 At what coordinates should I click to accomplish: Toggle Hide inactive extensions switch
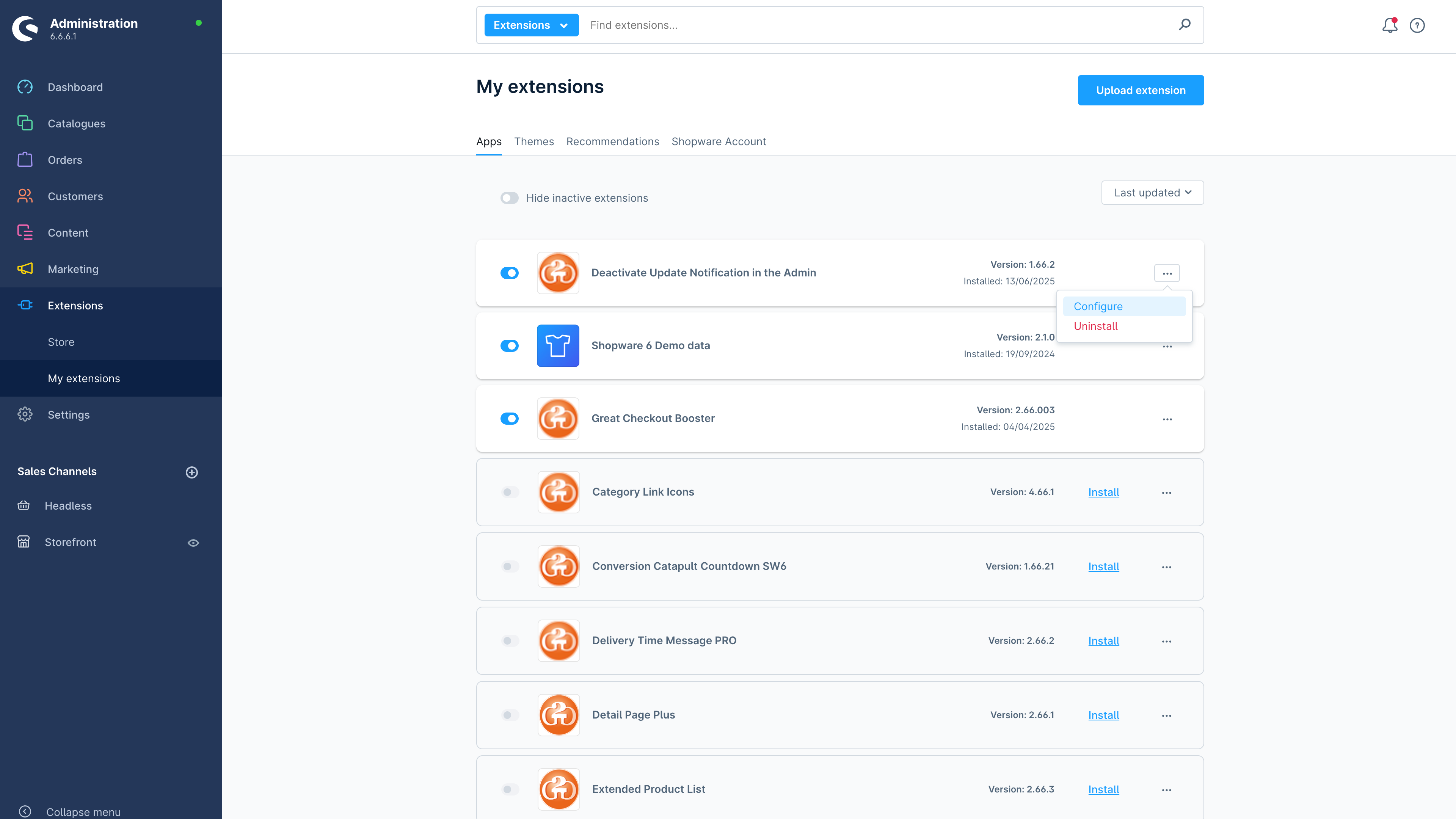pyautogui.click(x=509, y=198)
